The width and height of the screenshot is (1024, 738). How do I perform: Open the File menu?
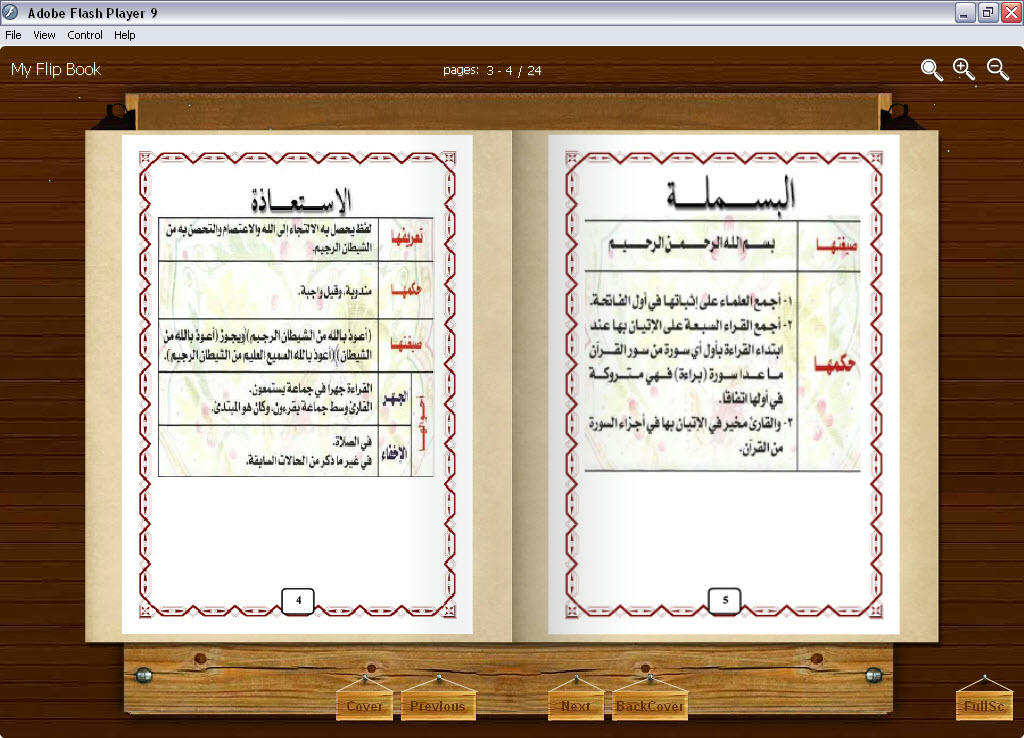tap(13, 35)
